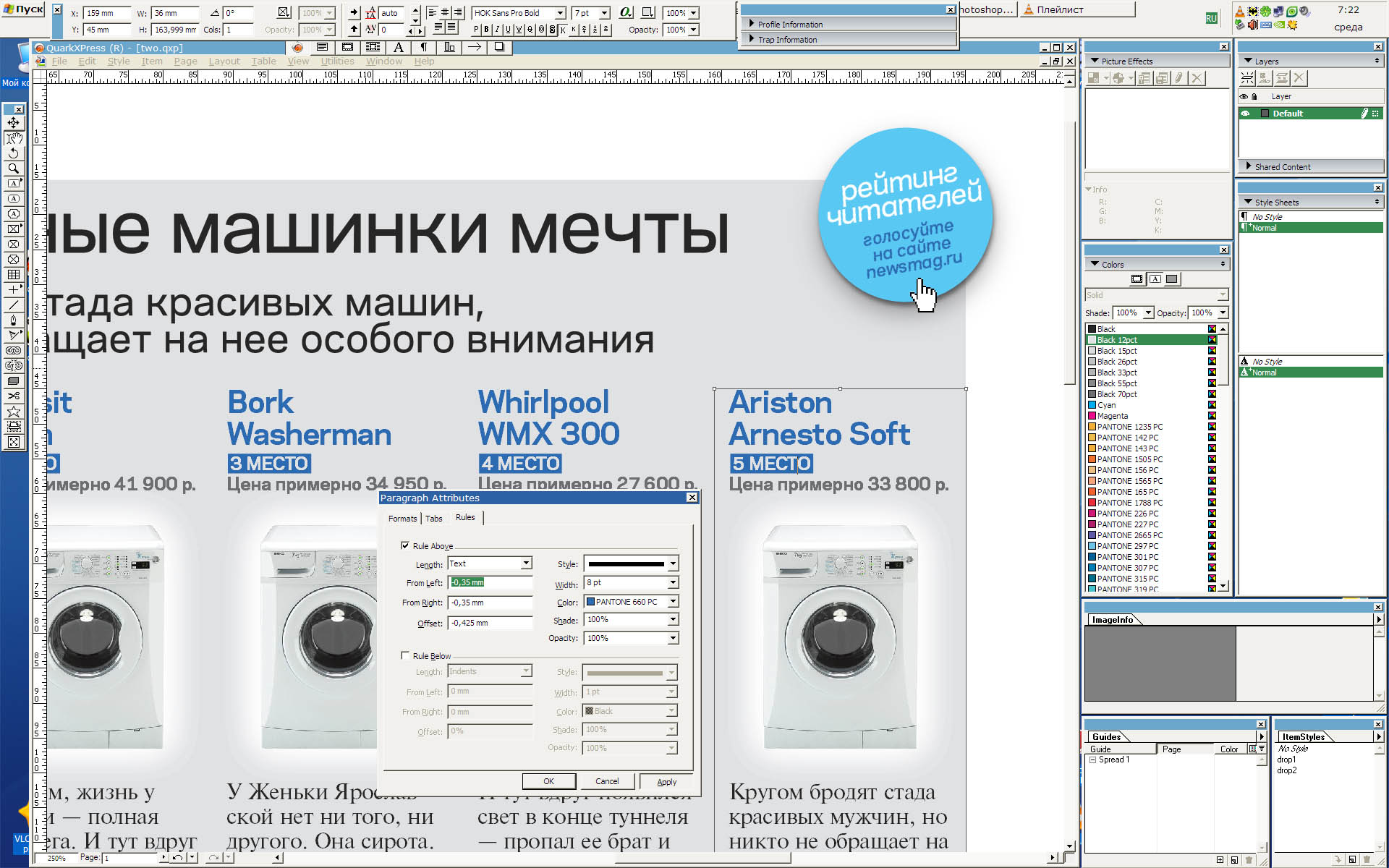1389x868 pixels.
Task: Select the Item (move) tool
Action: 14,122
